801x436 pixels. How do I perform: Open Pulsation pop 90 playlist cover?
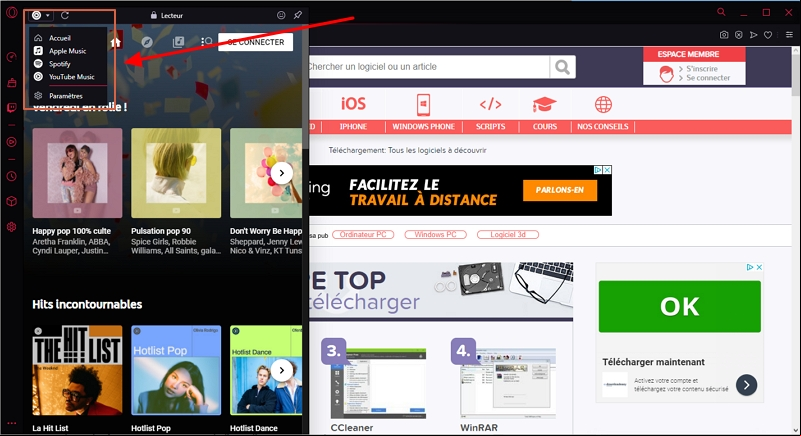pos(176,173)
